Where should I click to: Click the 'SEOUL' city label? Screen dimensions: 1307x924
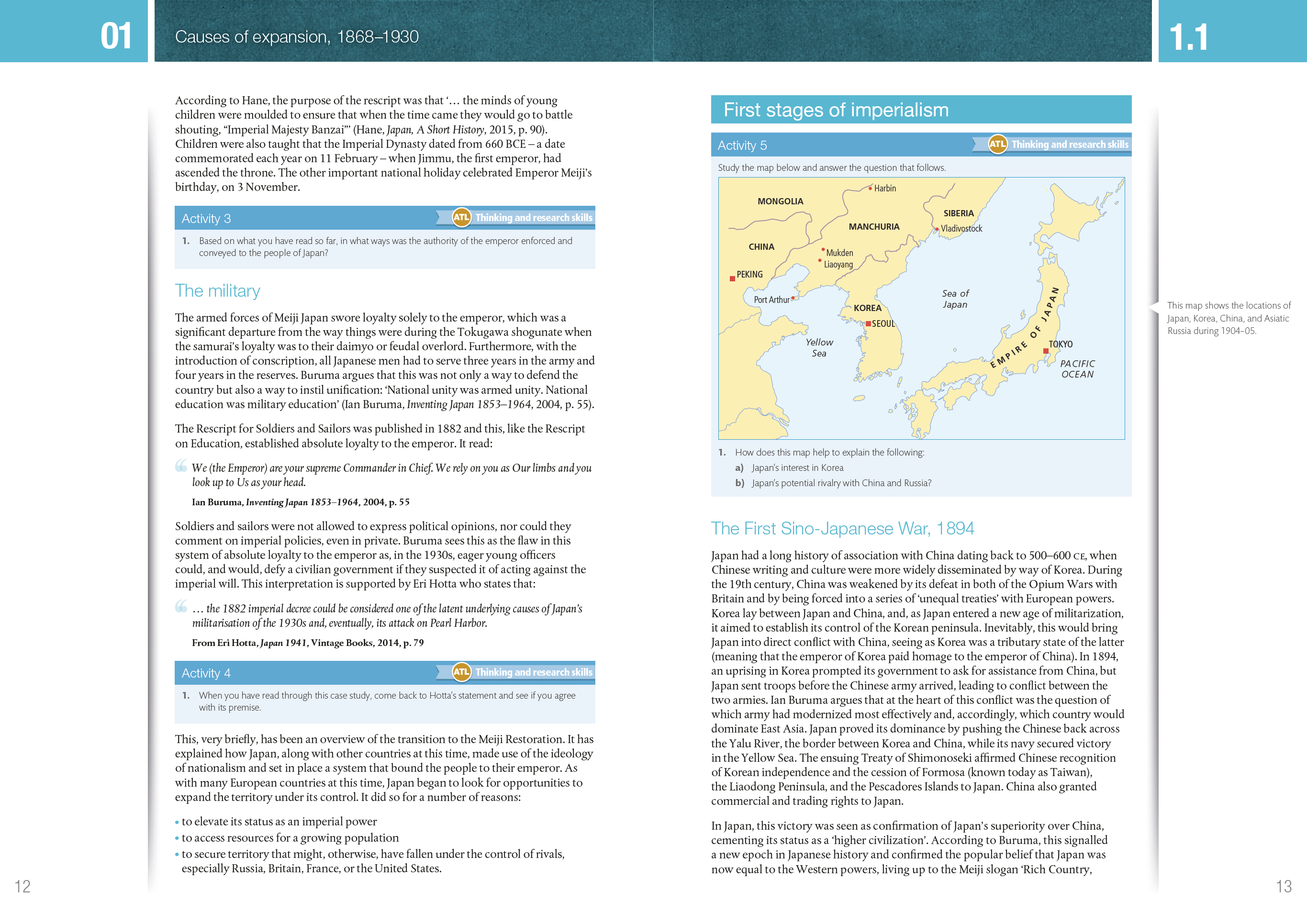(883, 324)
